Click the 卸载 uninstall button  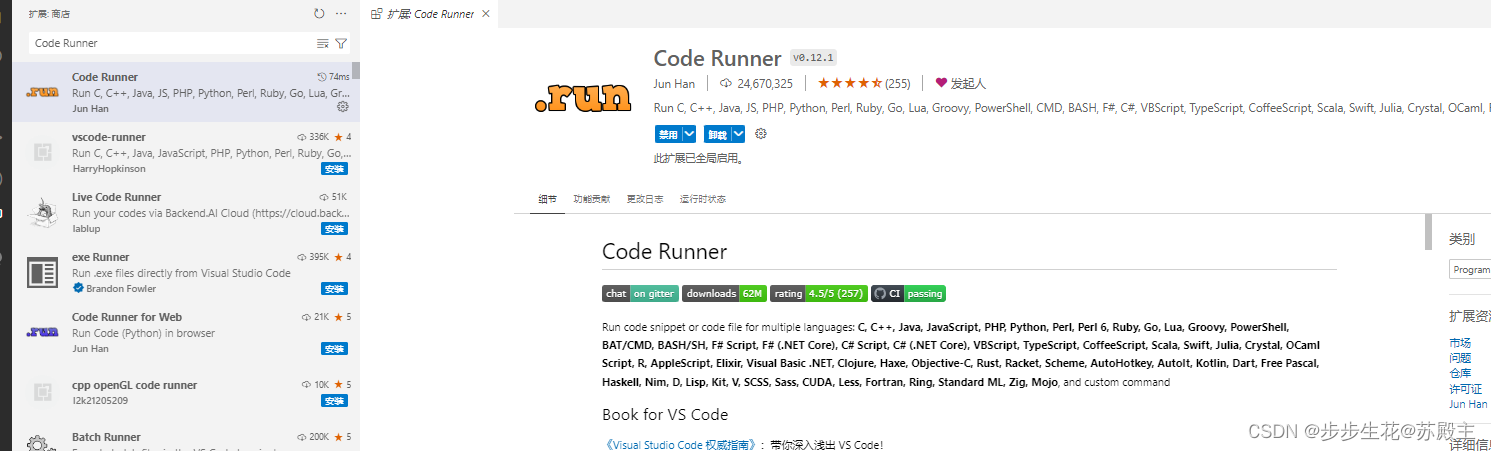tap(717, 134)
